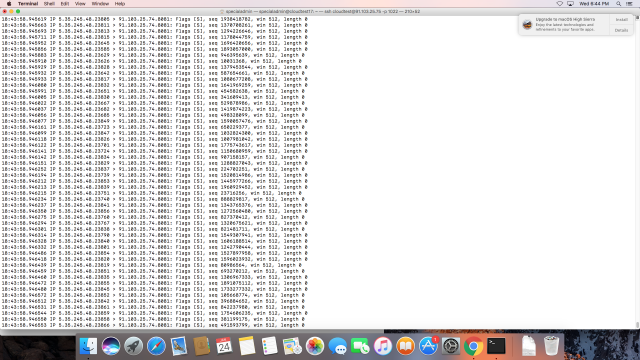Open Messages speech bubble in dock
Viewport: 640px width, 360px height.
point(337,346)
